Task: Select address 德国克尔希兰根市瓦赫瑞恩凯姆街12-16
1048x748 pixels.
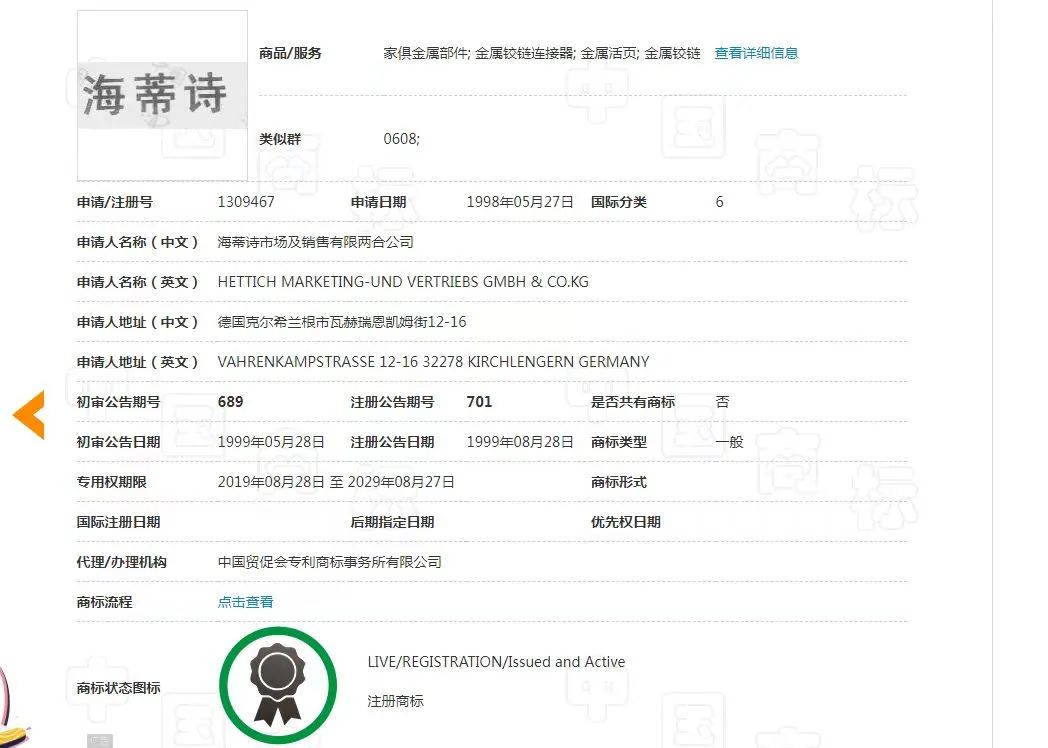Action: 342,322
